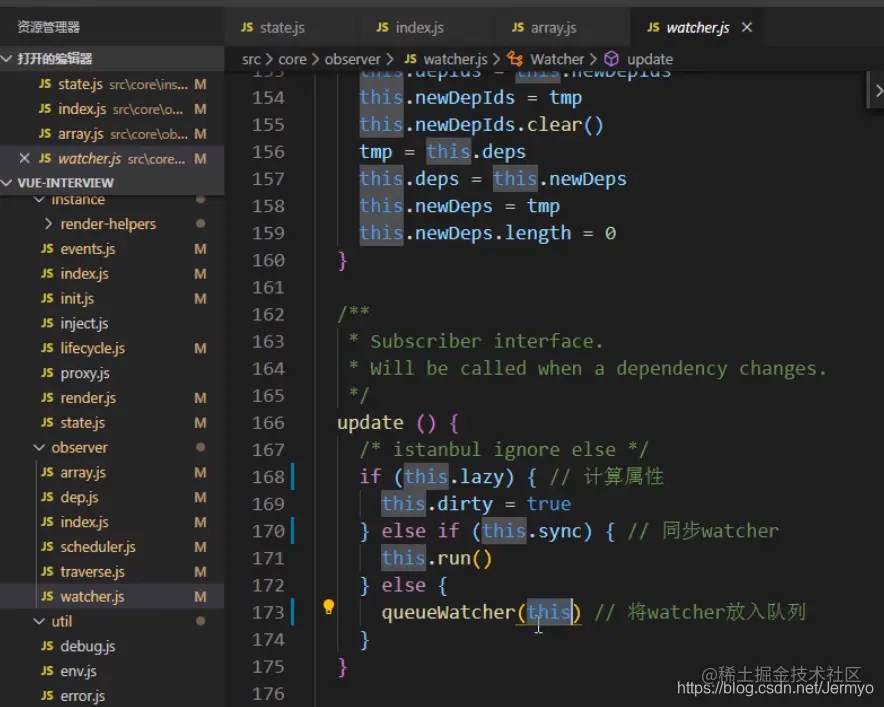
Task: Click the core breadcrumb segment
Action: point(292,59)
